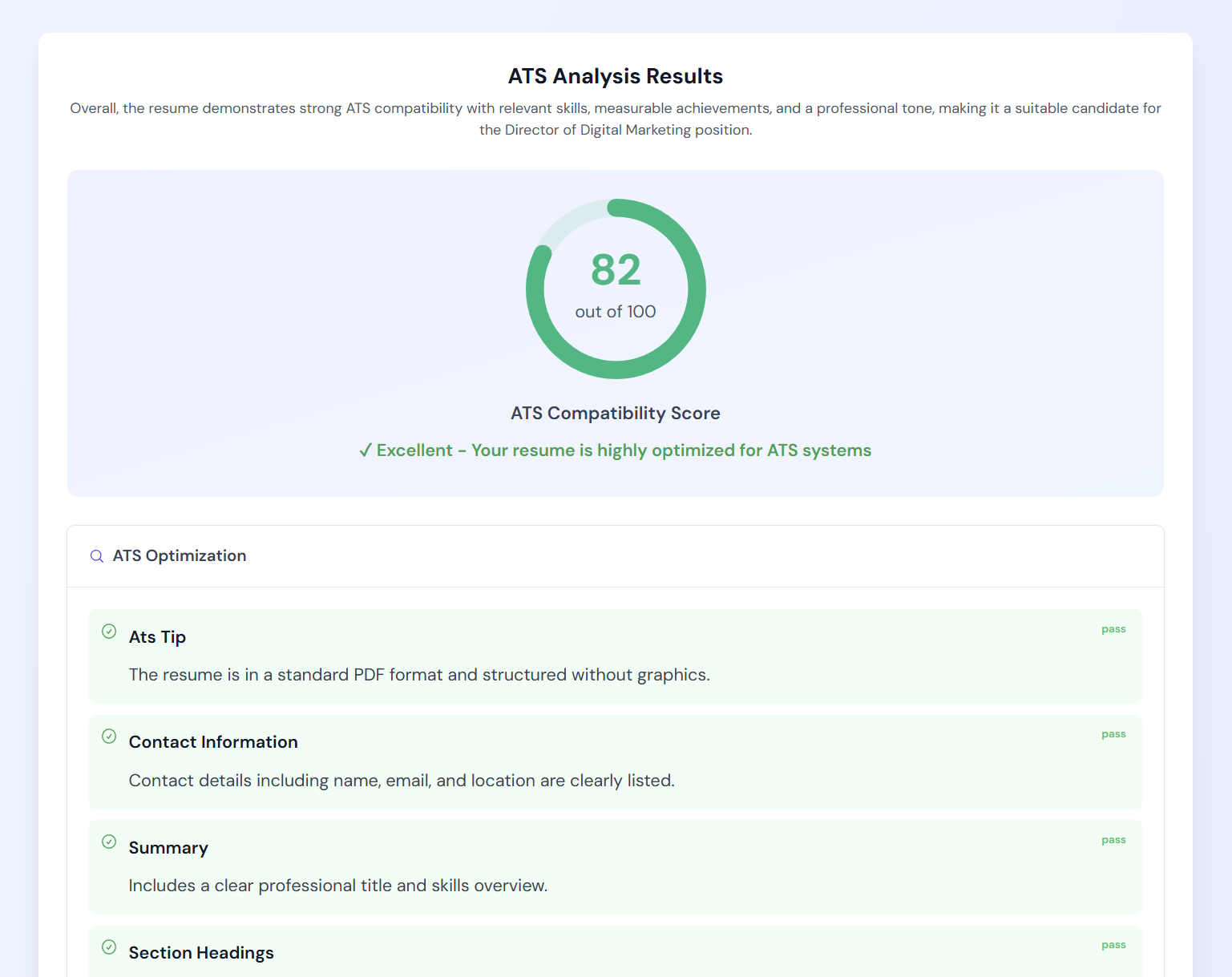This screenshot has width=1232, height=977.
Task: Click the Summary description text
Action: [x=338, y=886]
